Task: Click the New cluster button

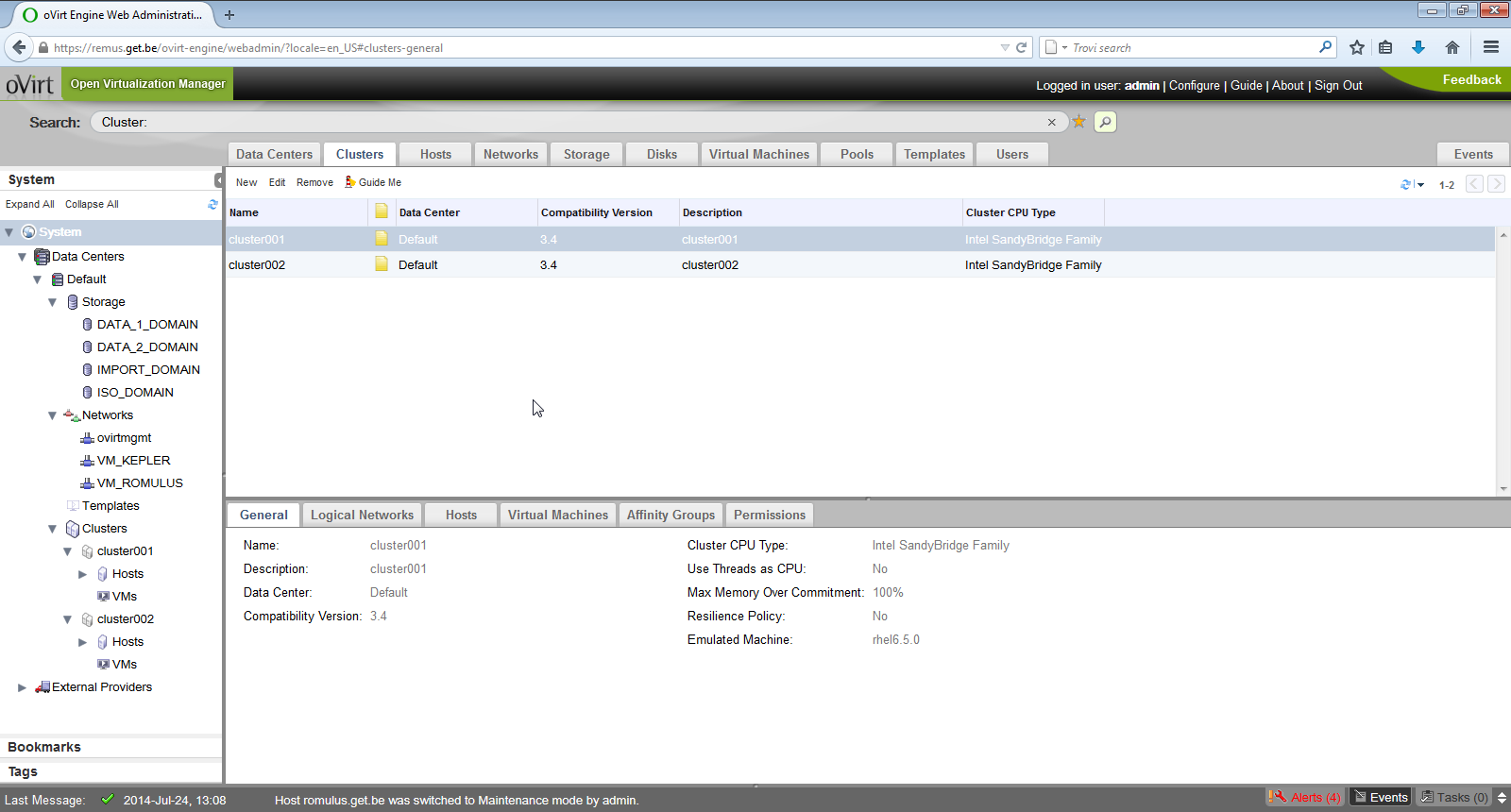Action: (x=246, y=182)
